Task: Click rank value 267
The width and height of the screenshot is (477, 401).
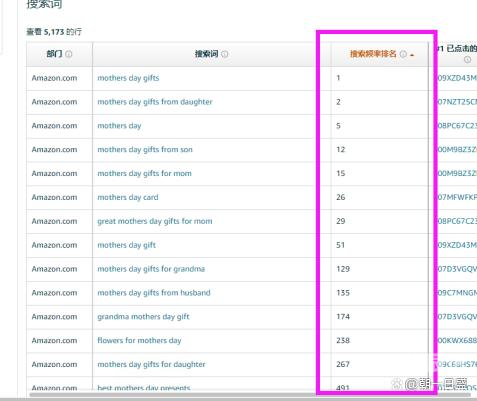Action: tap(343, 365)
